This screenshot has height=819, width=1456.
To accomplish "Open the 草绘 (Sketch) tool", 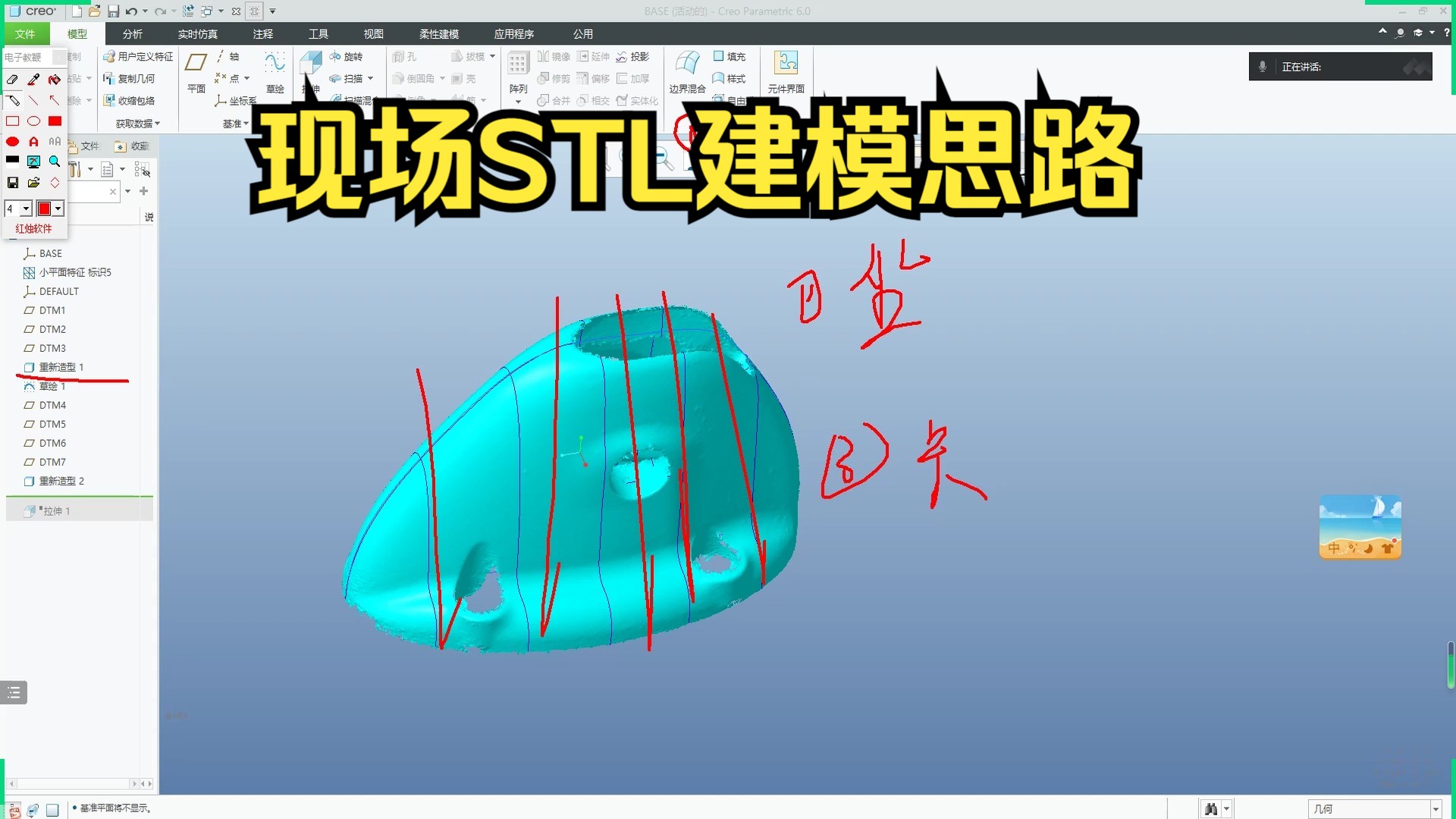I will click(x=275, y=72).
